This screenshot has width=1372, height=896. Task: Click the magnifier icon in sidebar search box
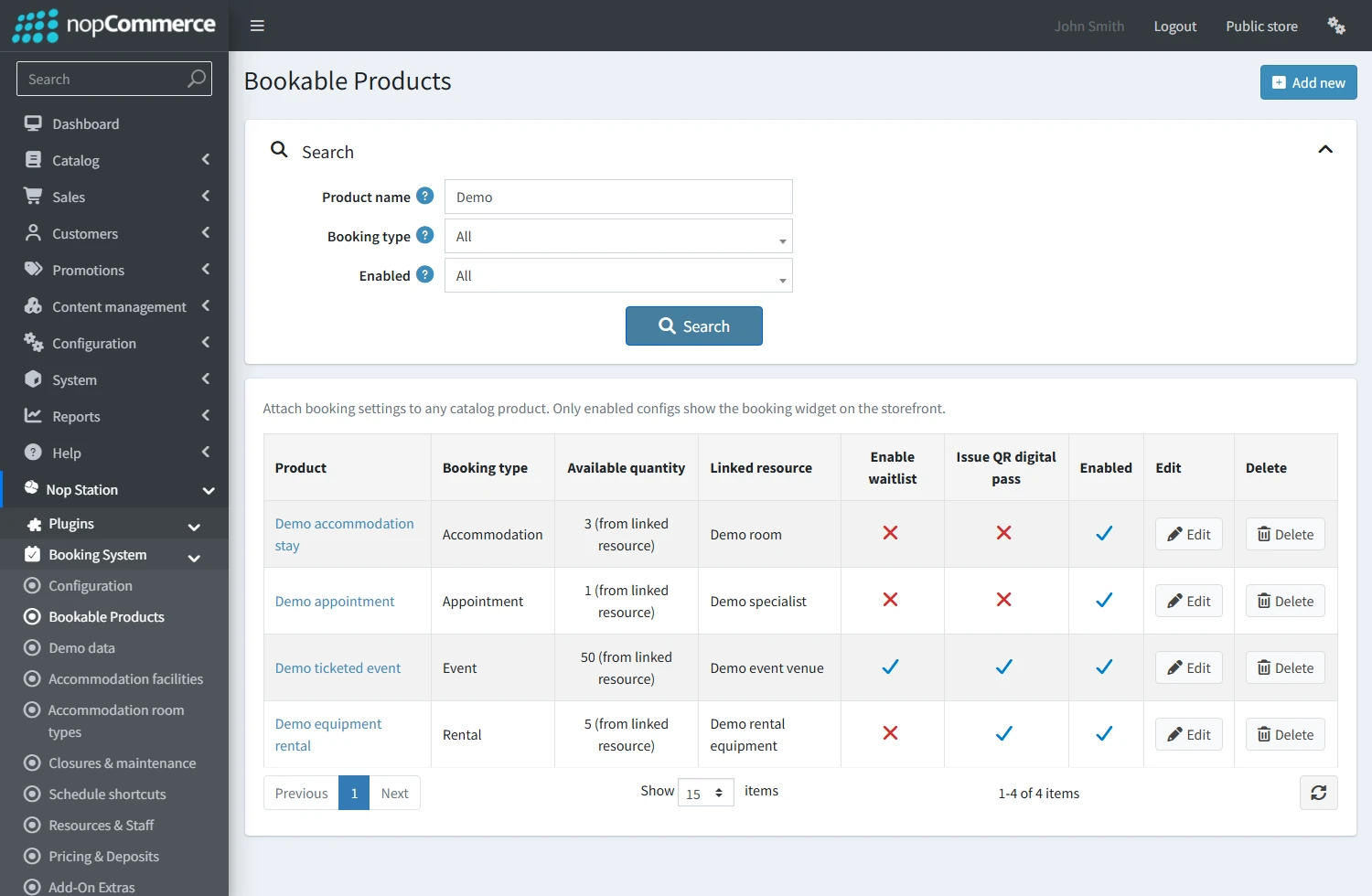[x=196, y=79]
